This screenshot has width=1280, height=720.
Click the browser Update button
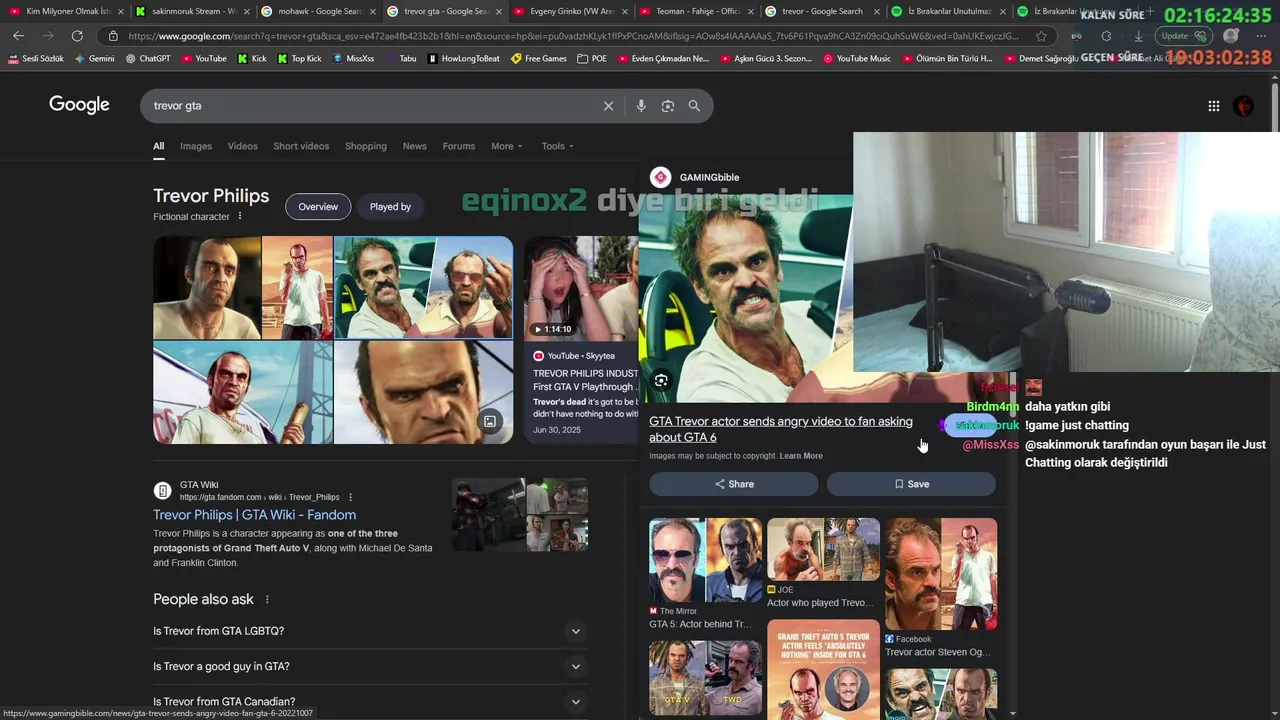tap(1183, 36)
